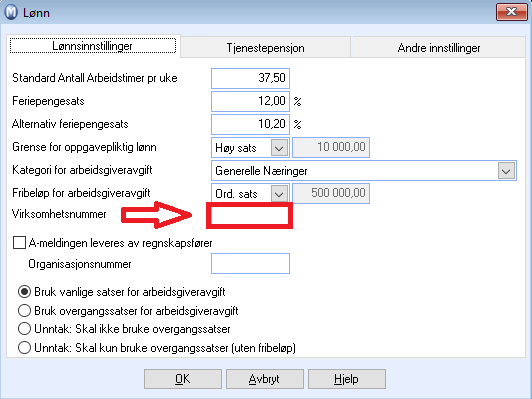Switch to the Lønnsinnstillinger tab
The height and width of the screenshot is (399, 532).
(x=93, y=46)
